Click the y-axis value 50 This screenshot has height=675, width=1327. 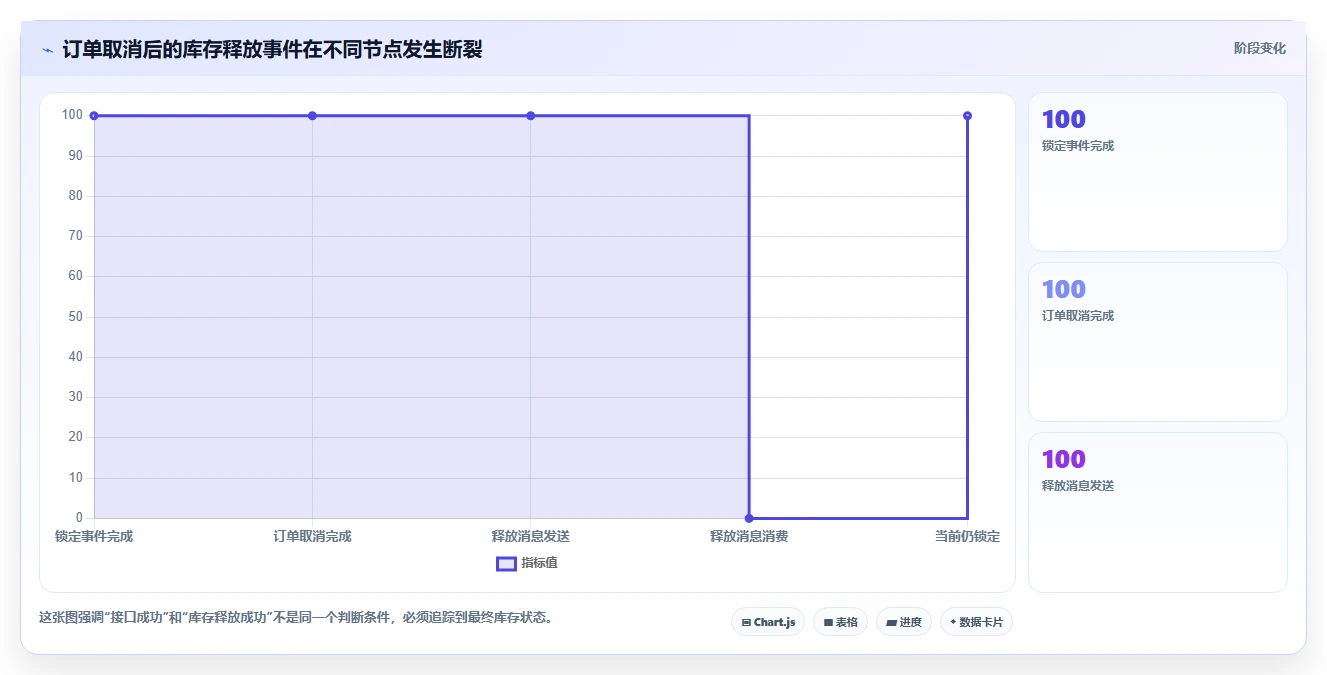tap(75, 317)
